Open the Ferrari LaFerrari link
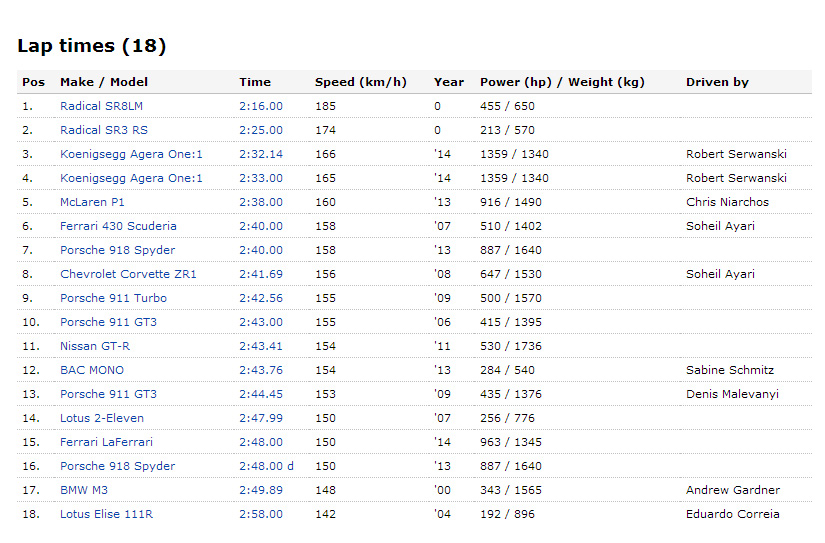825x543 pixels. click(x=106, y=442)
